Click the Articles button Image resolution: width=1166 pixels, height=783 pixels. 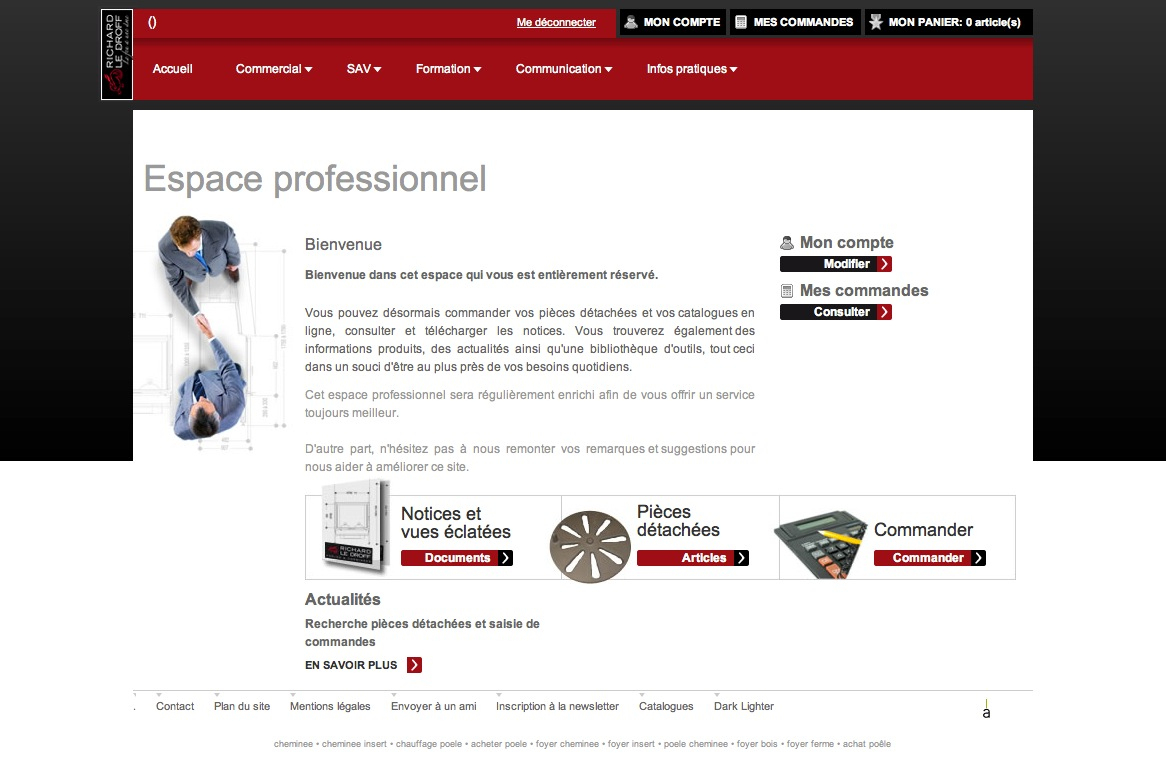tap(692, 558)
